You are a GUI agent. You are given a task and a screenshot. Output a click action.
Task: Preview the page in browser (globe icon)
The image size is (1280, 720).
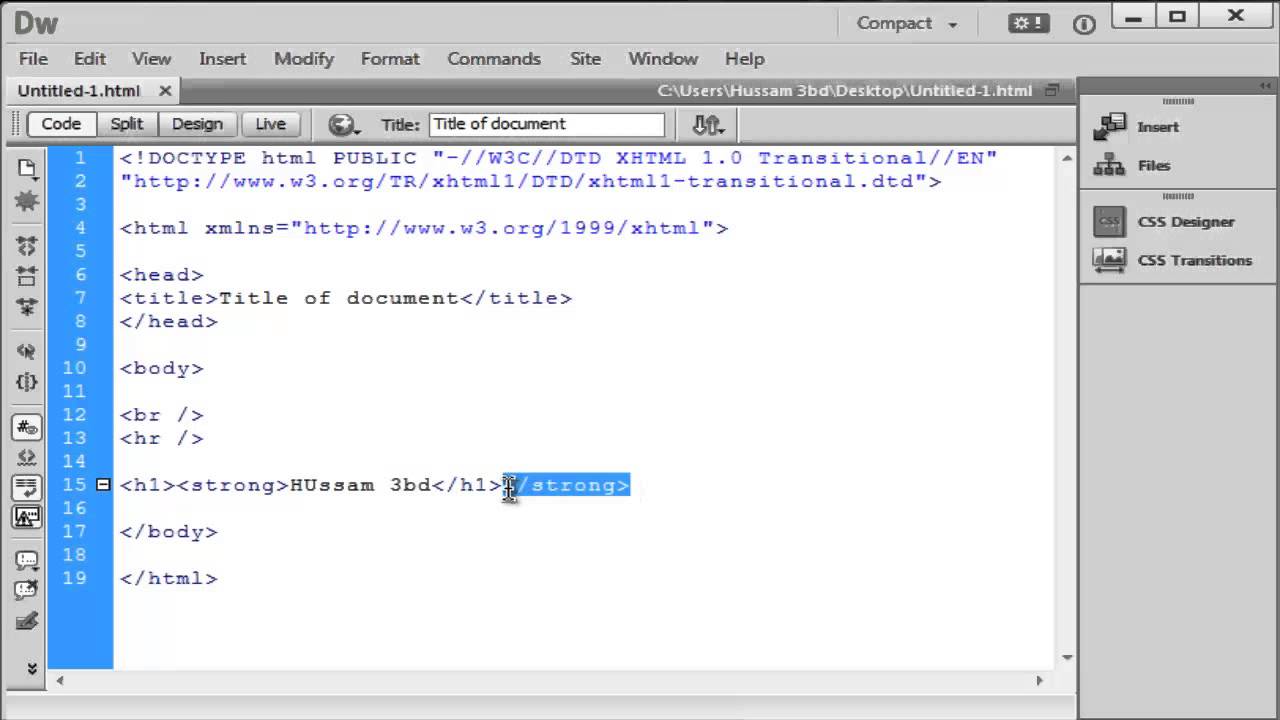(344, 124)
